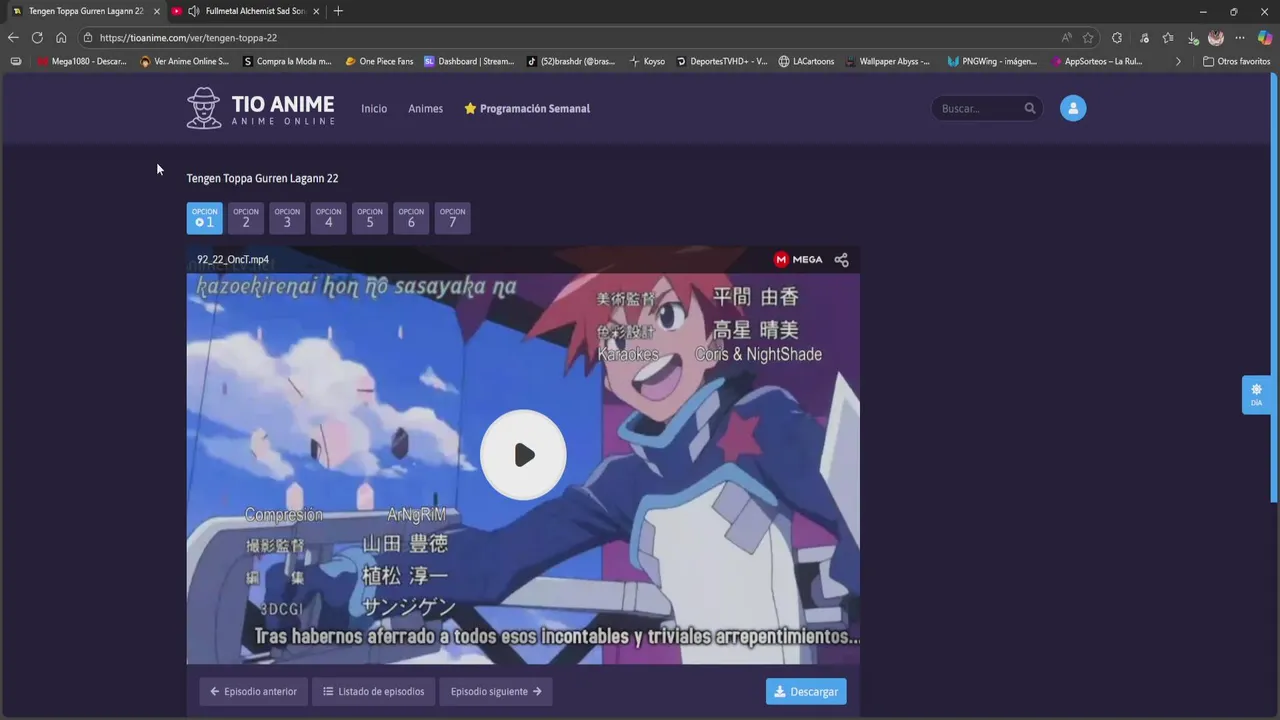Viewport: 1280px width, 720px height.
Task: Open the TikTok brashdr bookmark
Action: (572, 61)
